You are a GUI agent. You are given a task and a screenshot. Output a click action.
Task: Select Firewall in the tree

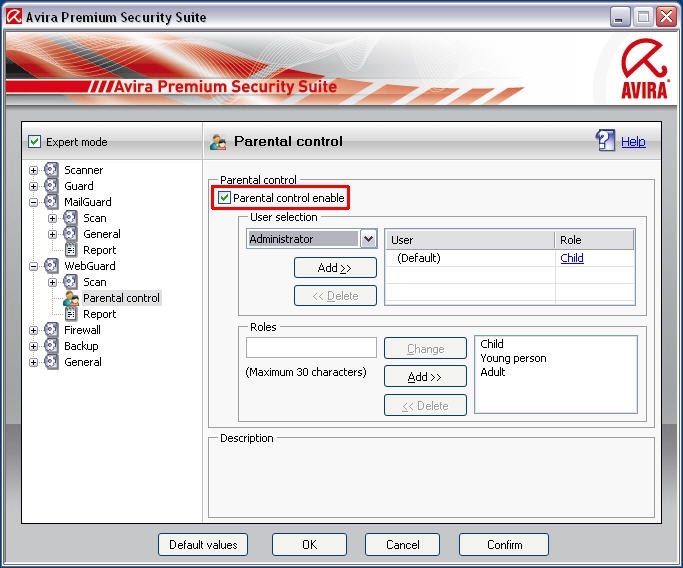tap(82, 330)
